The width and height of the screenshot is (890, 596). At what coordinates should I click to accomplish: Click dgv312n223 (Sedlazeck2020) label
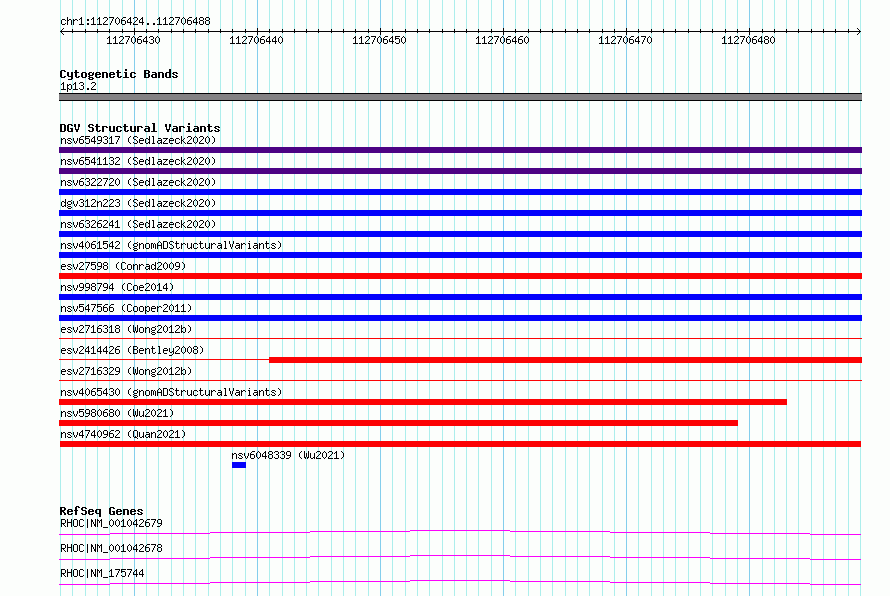pyautogui.click(x=138, y=203)
